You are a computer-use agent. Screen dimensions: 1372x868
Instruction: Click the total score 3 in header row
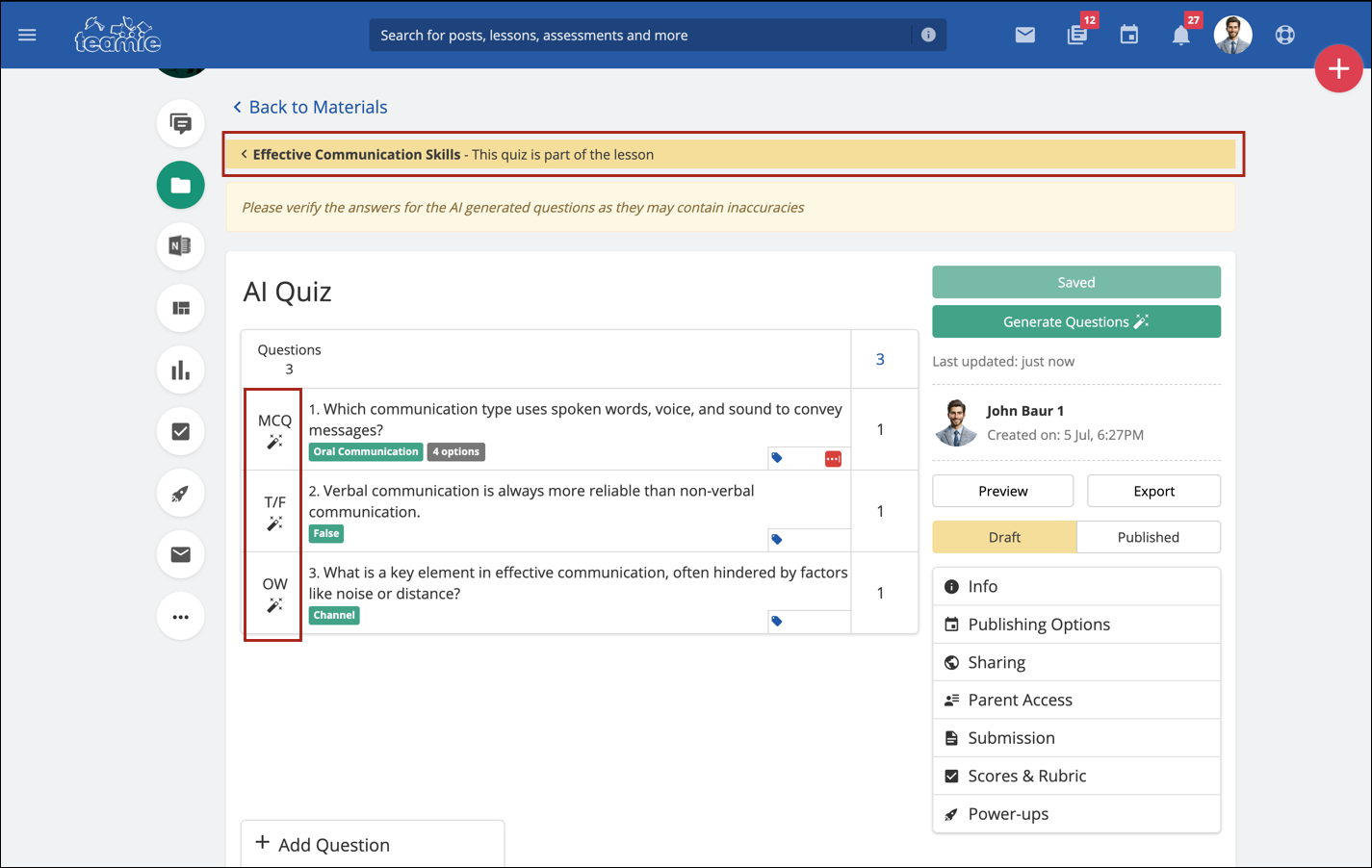coord(880,359)
